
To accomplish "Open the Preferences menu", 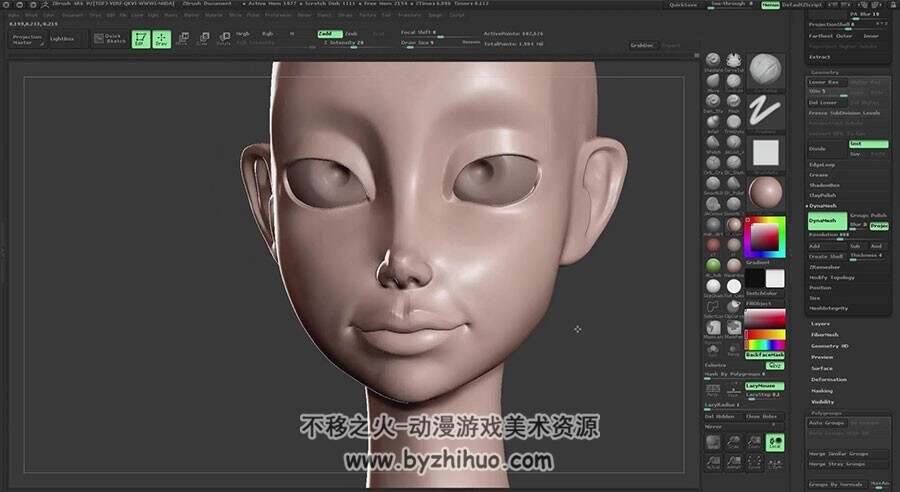I will coord(278,15).
